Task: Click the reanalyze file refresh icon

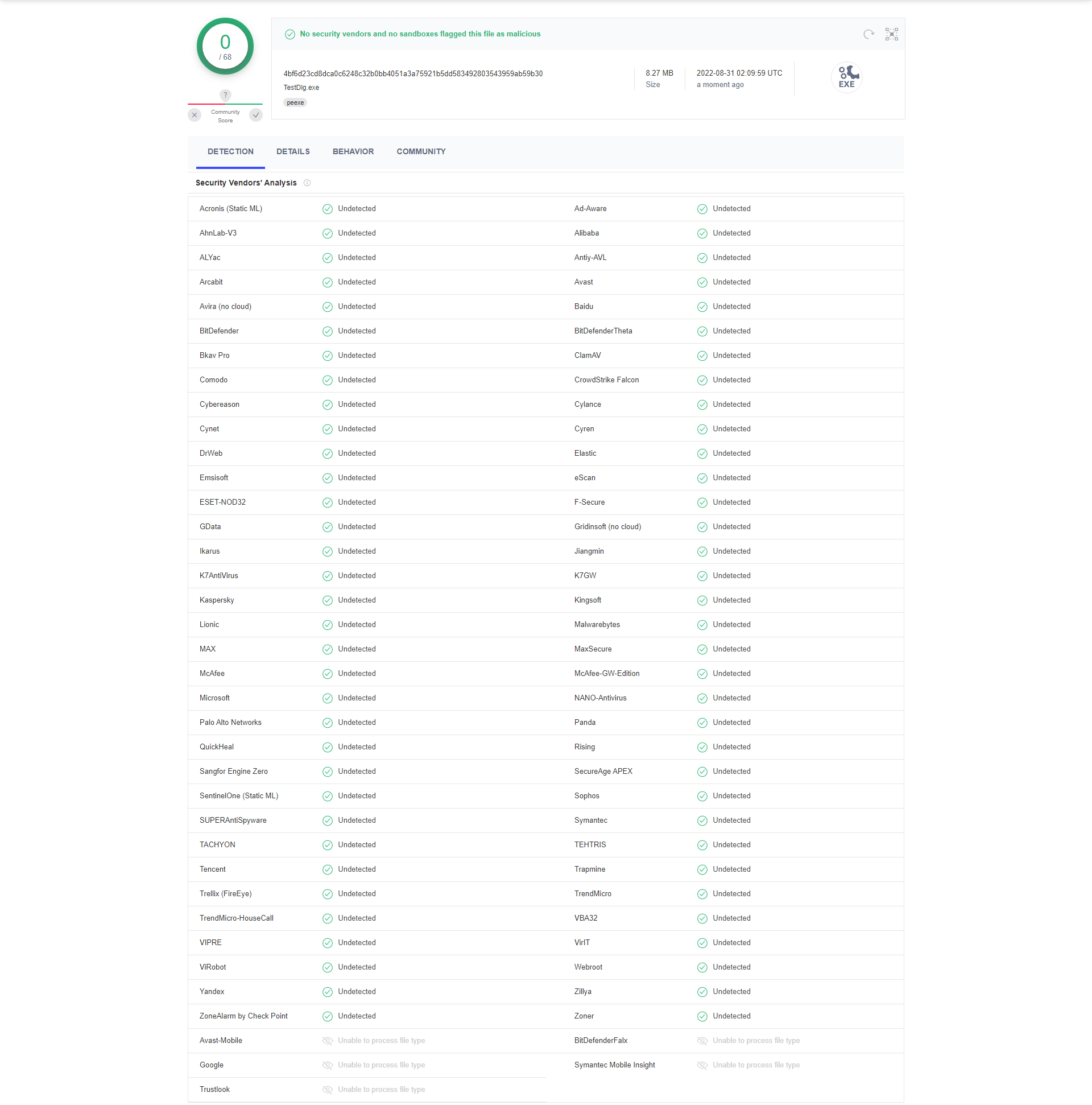Action: 868,34
